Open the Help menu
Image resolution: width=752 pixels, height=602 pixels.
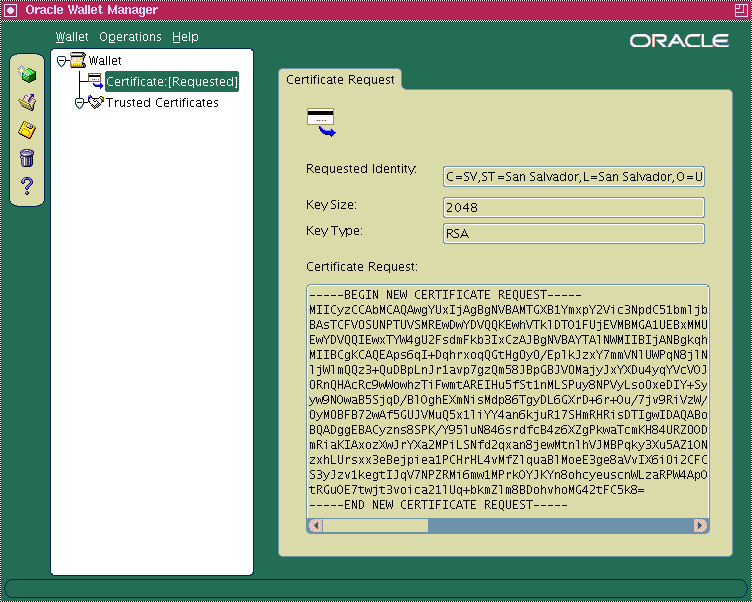coord(185,37)
